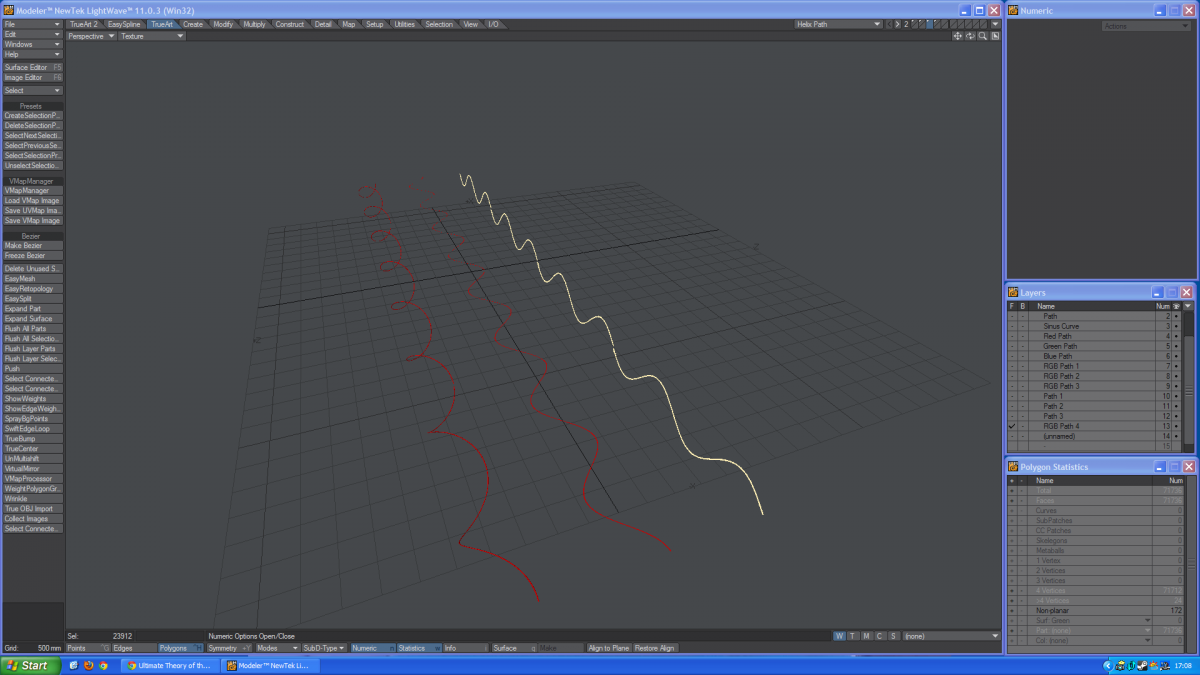The height and width of the screenshot is (675, 1200).
Task: Toggle background for the Sinus Curve layer
Action: click(1022, 326)
